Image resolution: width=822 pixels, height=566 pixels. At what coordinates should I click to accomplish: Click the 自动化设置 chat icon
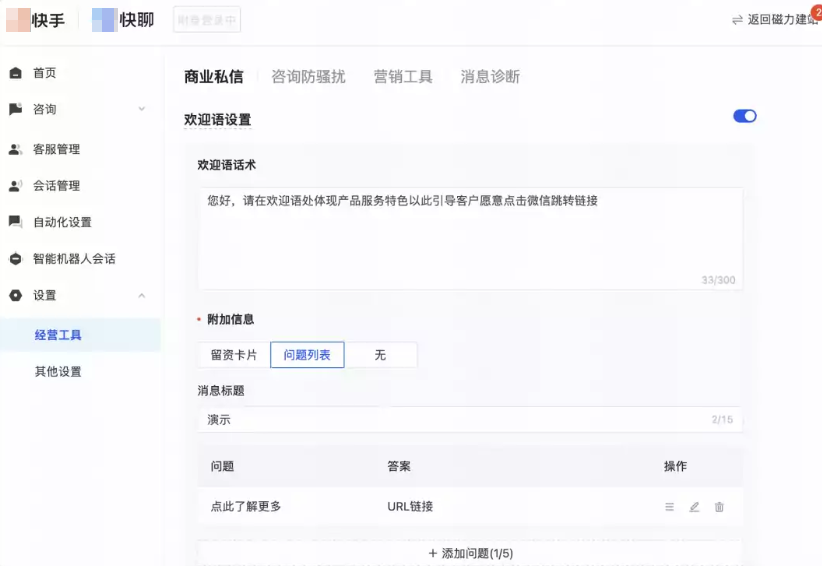click(x=16, y=222)
